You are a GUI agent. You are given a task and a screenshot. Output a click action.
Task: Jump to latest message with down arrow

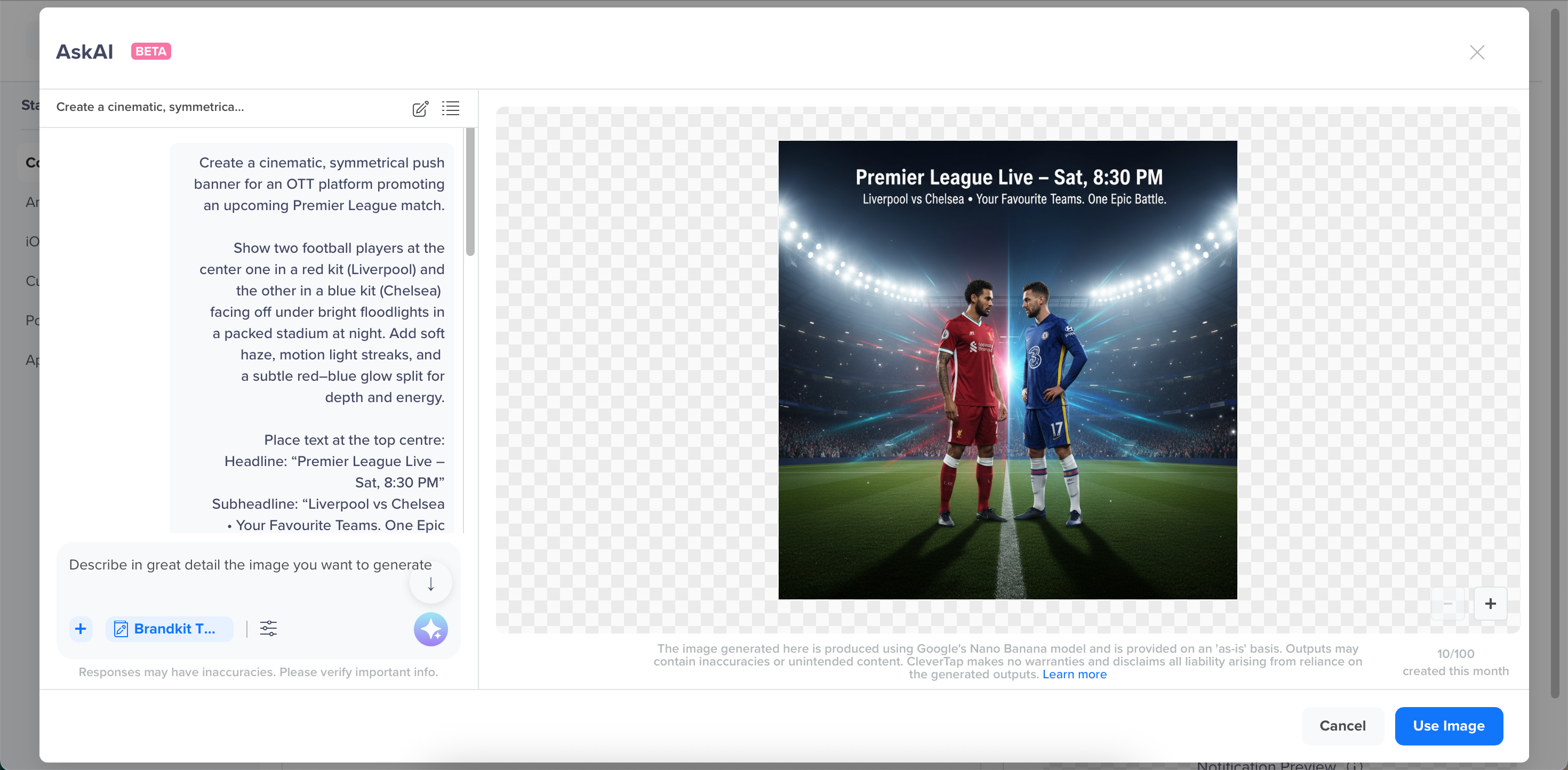(x=431, y=584)
